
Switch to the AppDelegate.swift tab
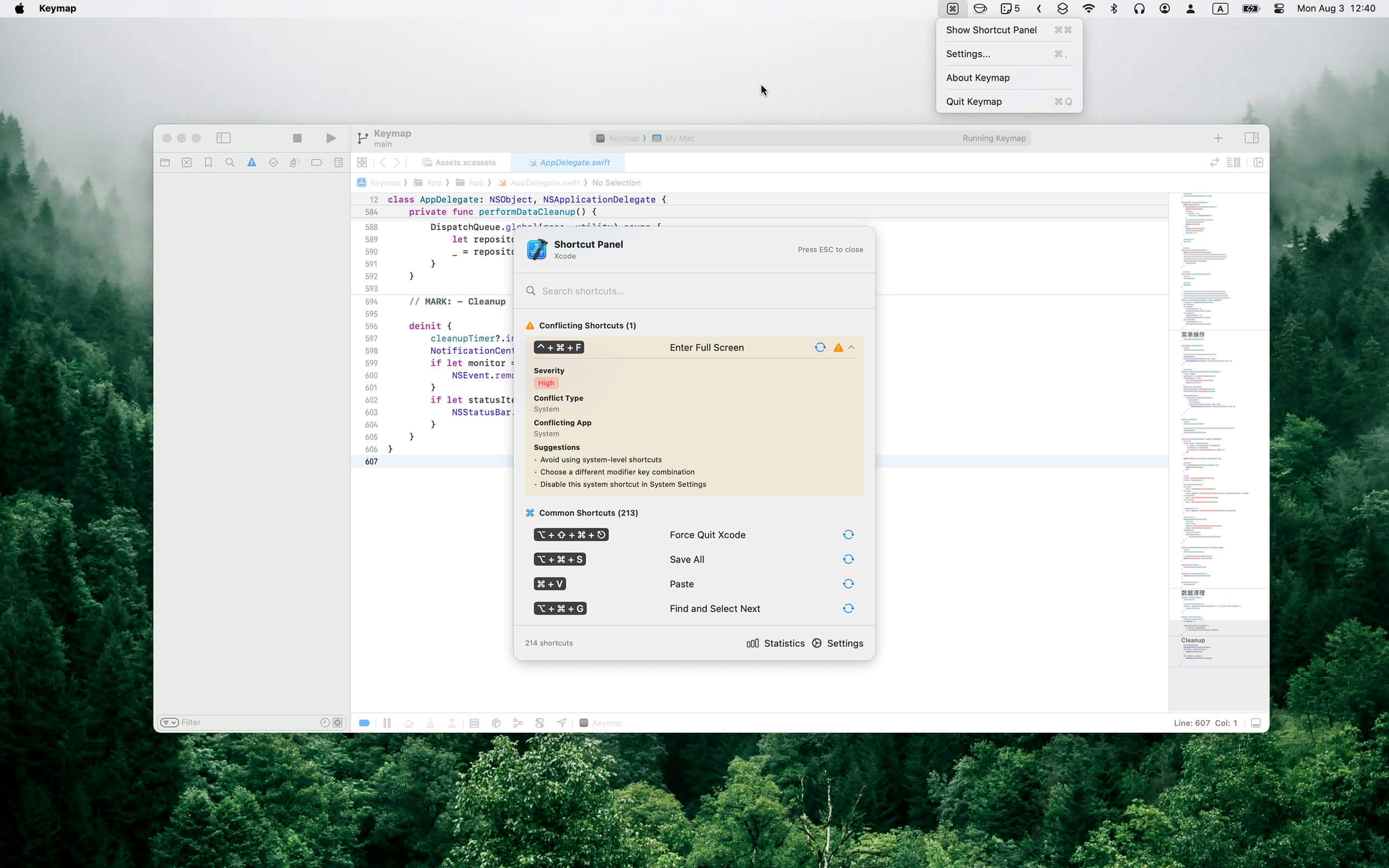(x=568, y=162)
